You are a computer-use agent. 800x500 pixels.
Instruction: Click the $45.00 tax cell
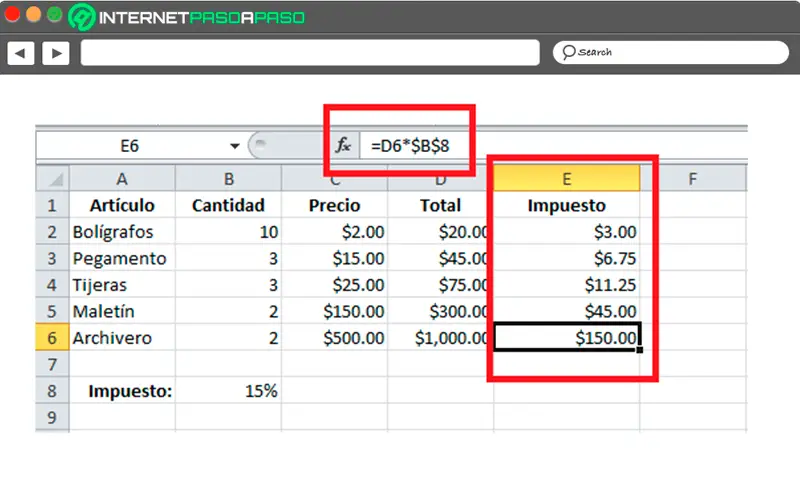click(566, 311)
